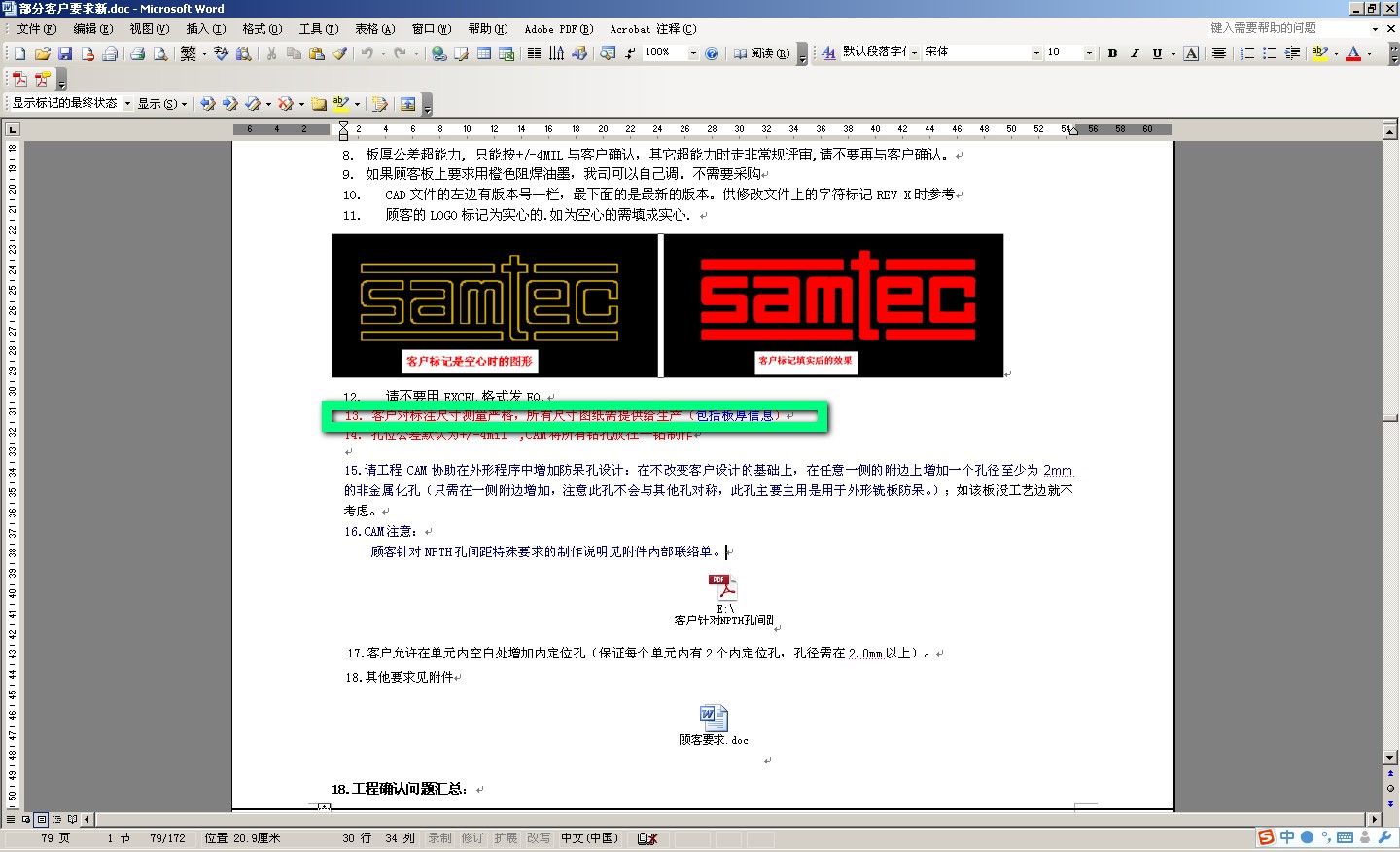Screen dimensions: 1400x852
Task: Expand the 显示标记的最终状态 dropdown
Action: (x=127, y=103)
